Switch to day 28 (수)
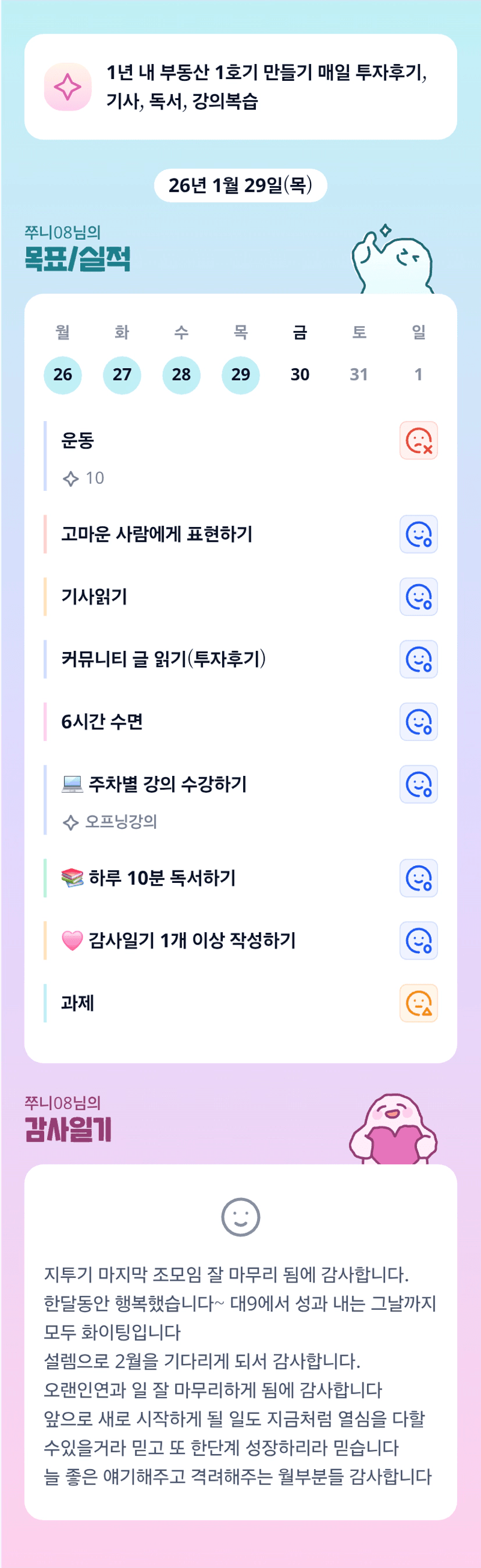 [181, 375]
